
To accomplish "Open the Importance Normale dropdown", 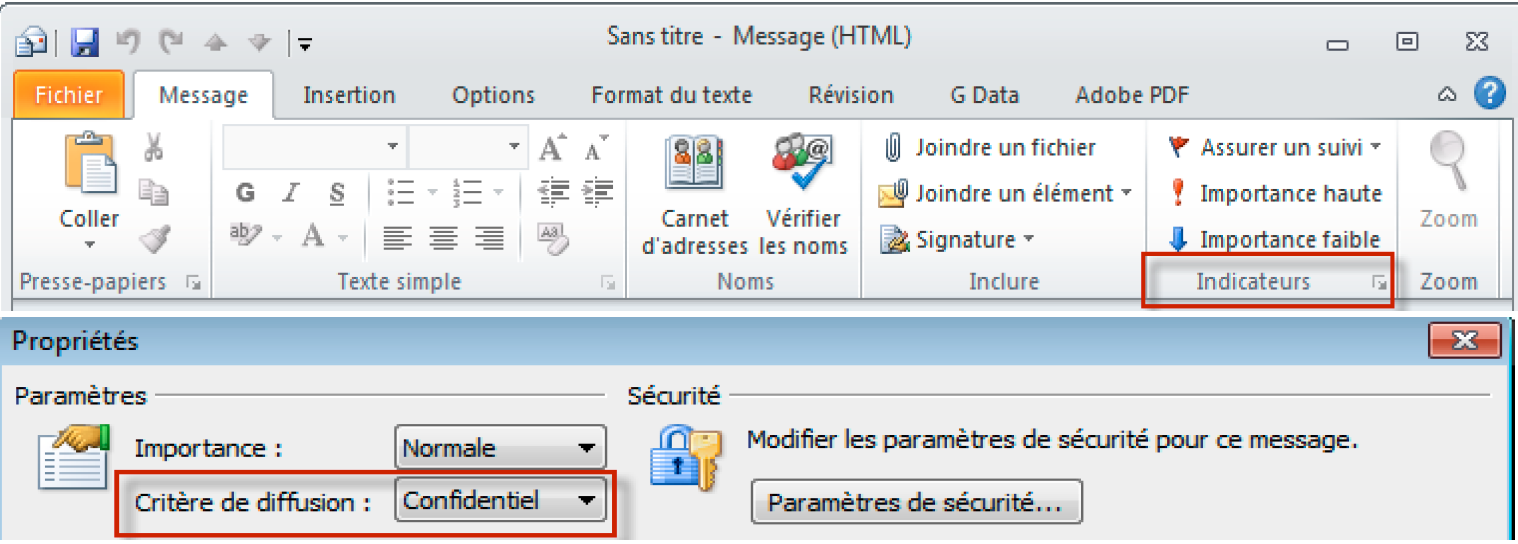I will 501,448.
